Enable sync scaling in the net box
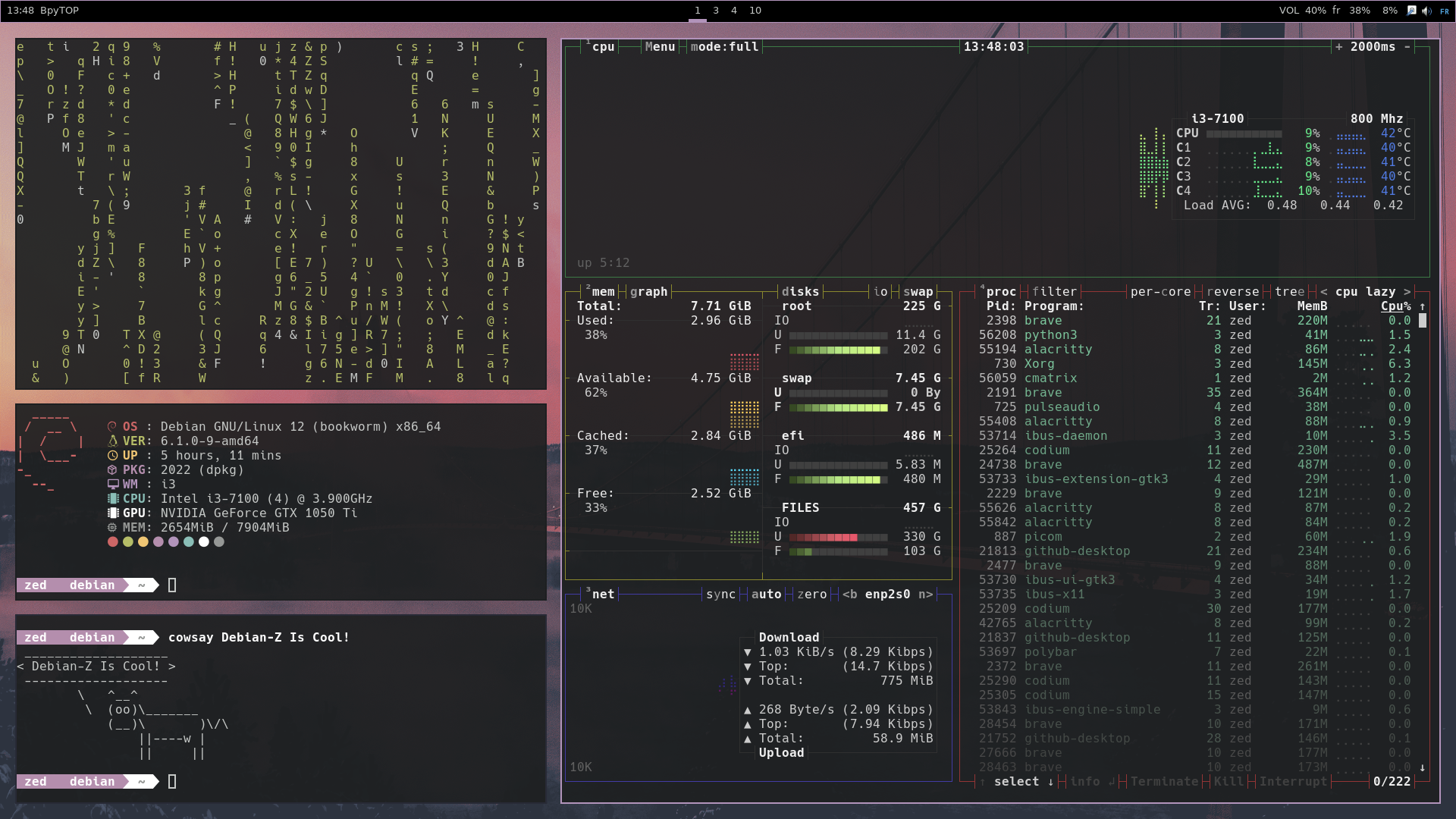The height and width of the screenshot is (819, 1456). tap(720, 595)
